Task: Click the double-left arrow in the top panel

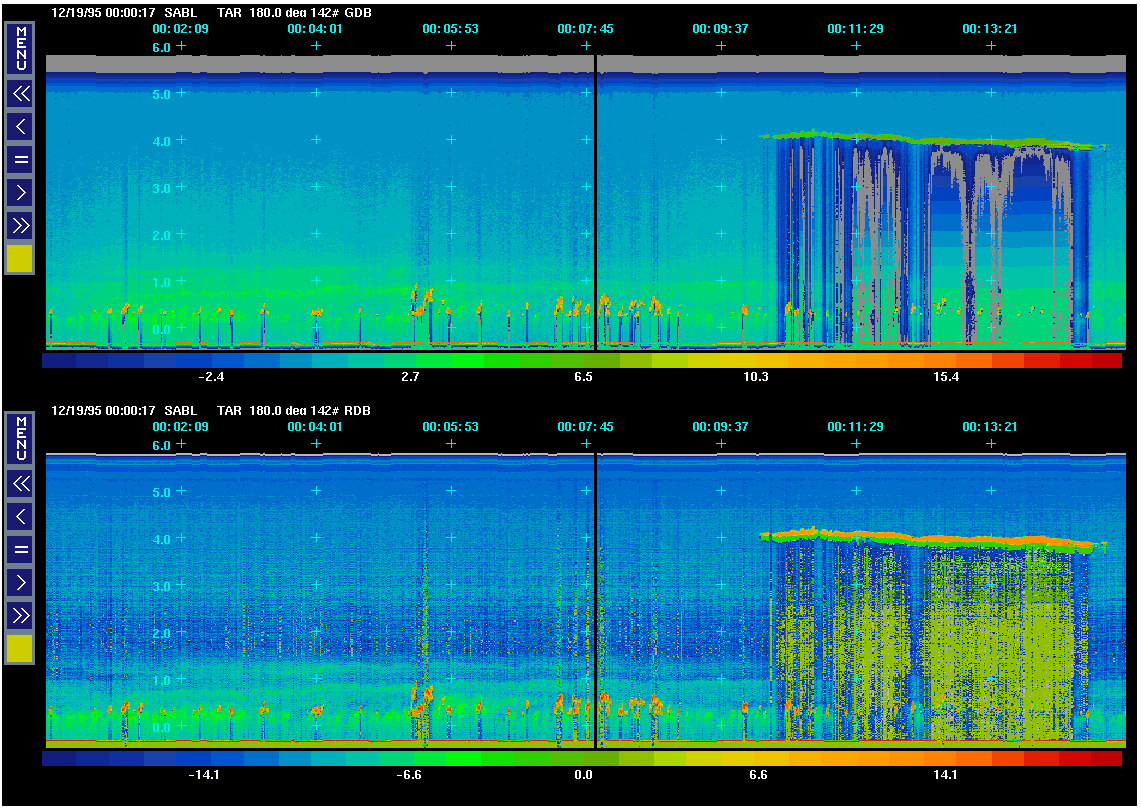Action: tap(20, 94)
